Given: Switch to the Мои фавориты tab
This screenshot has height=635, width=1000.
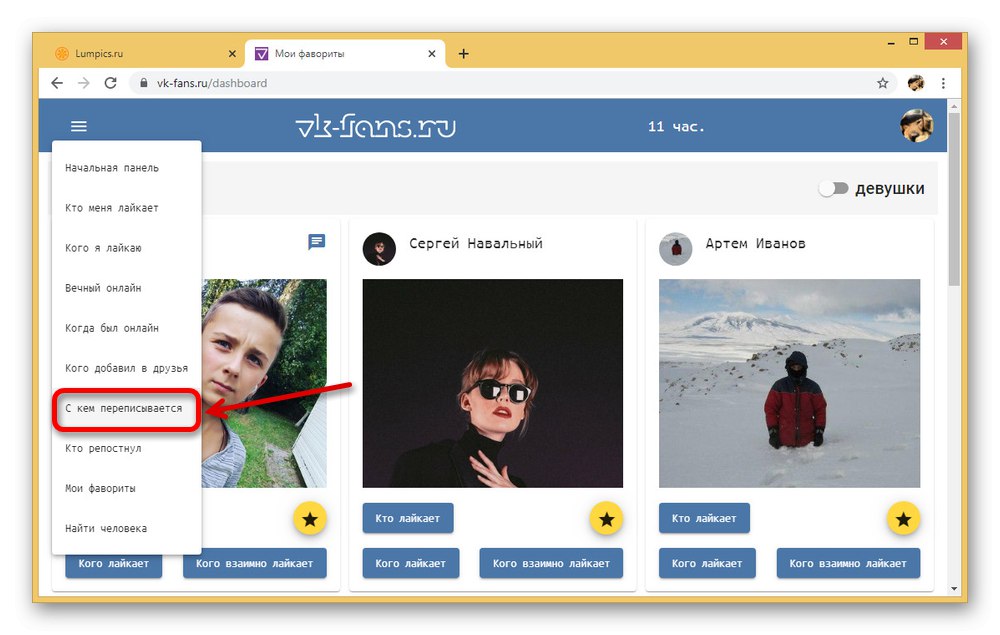Looking at the screenshot, I should point(344,54).
